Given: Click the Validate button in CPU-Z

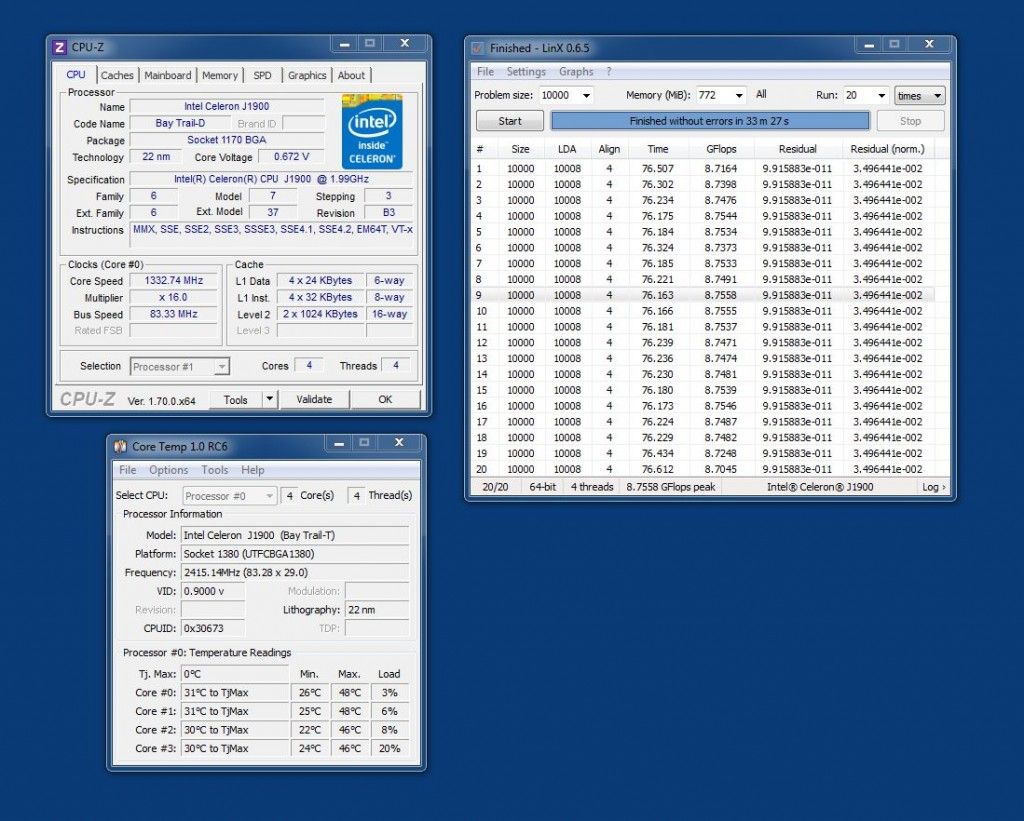Looking at the screenshot, I should (x=314, y=400).
